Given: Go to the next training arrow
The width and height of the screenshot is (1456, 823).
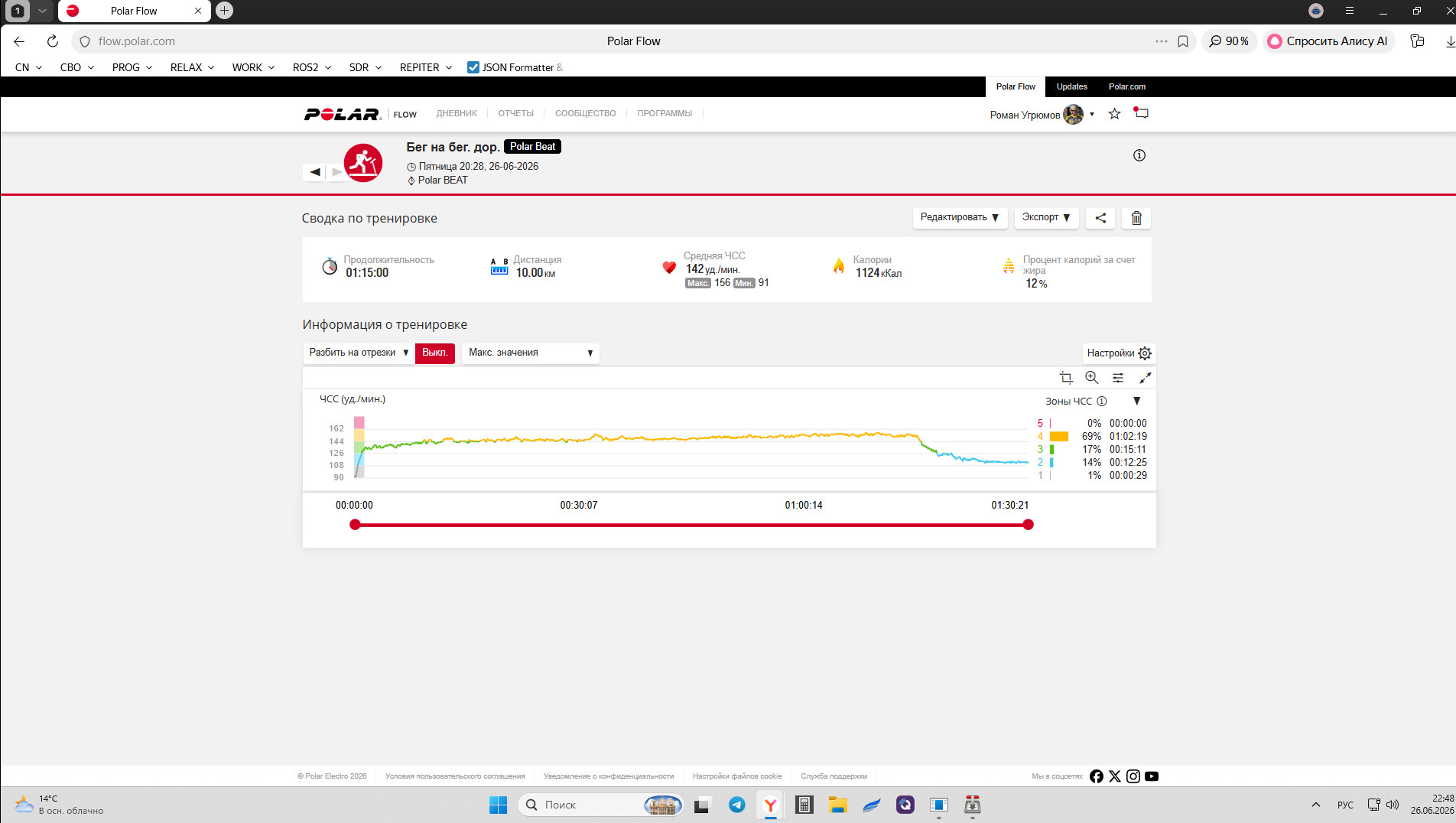Looking at the screenshot, I should click(336, 172).
